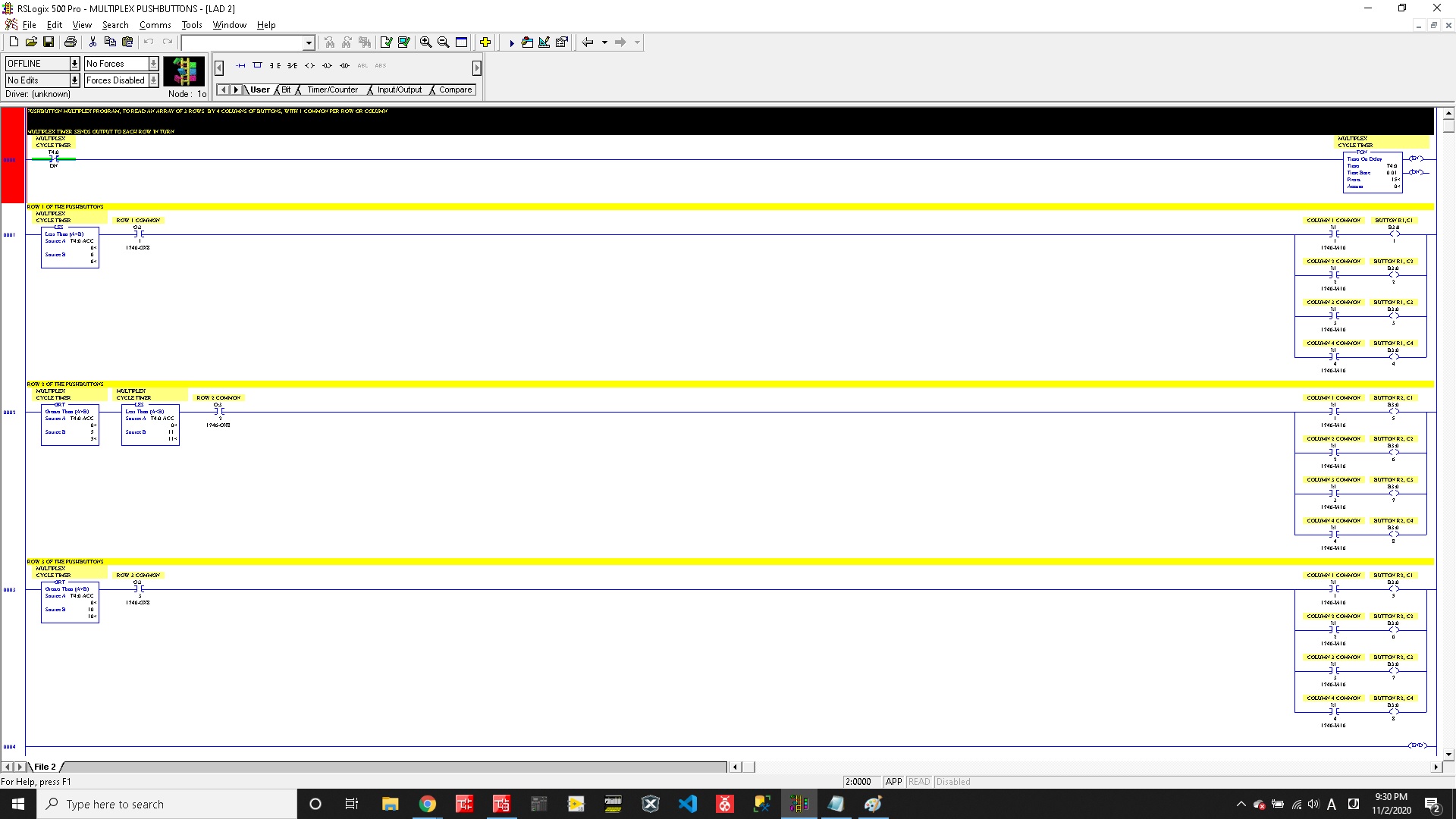This screenshot has width=1456, height=819.
Task: Expand the back navigation history dropdown
Action: point(604,42)
